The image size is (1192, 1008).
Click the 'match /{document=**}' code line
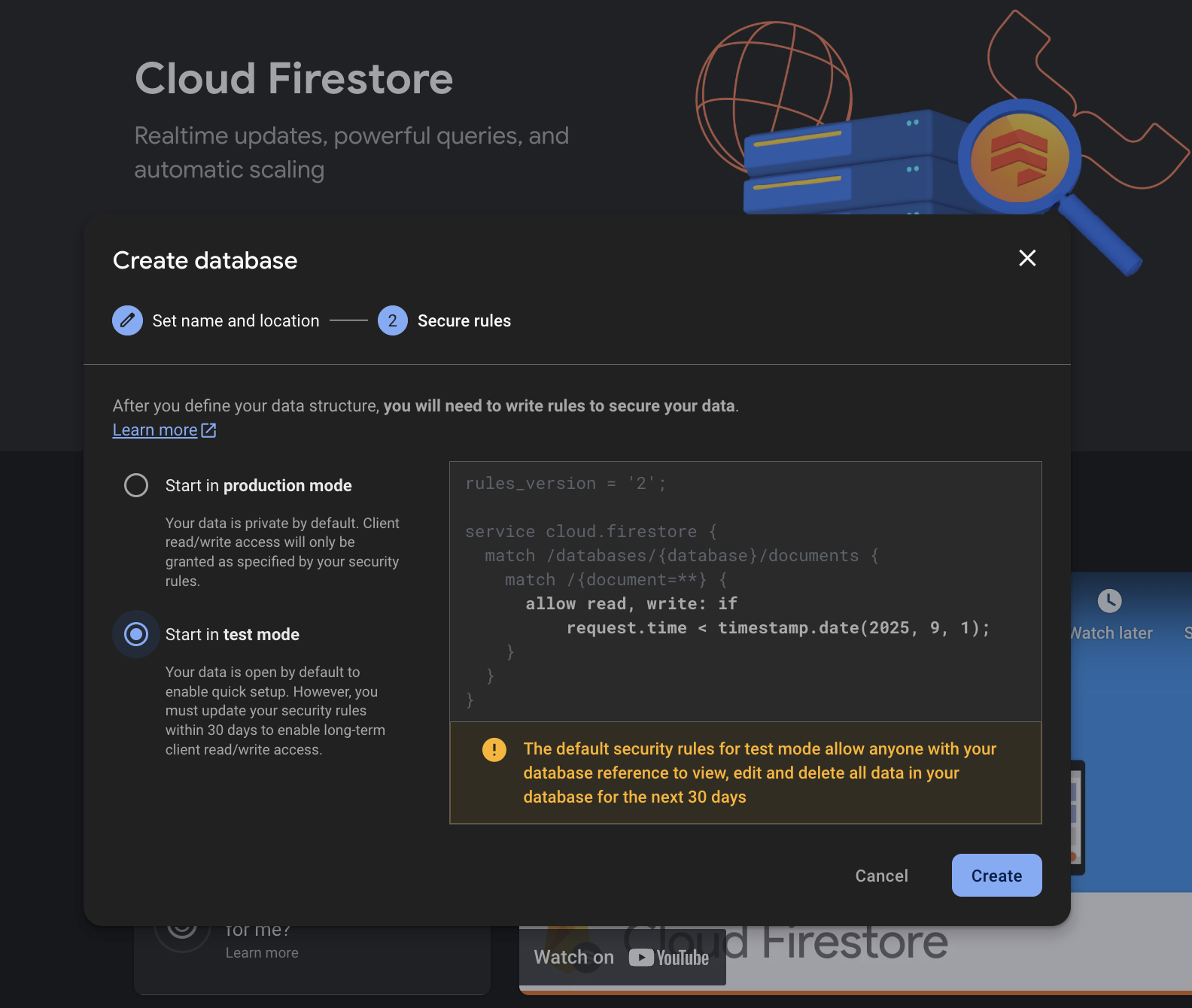point(616,580)
